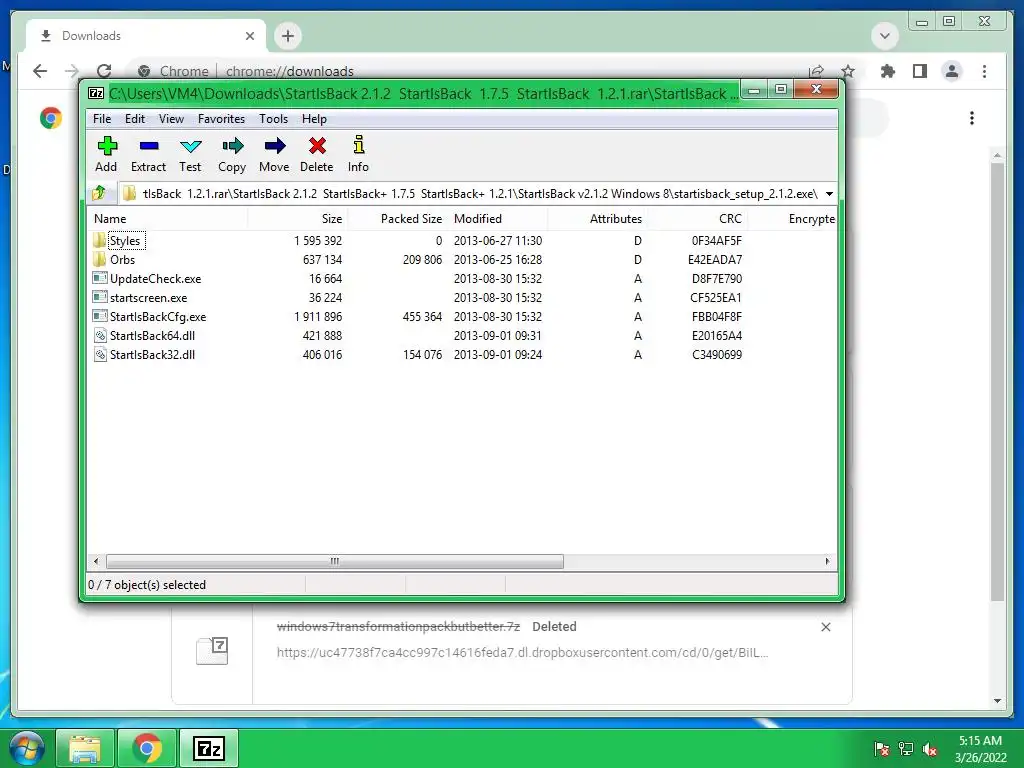Open Chrome profile avatar icon

point(952,71)
